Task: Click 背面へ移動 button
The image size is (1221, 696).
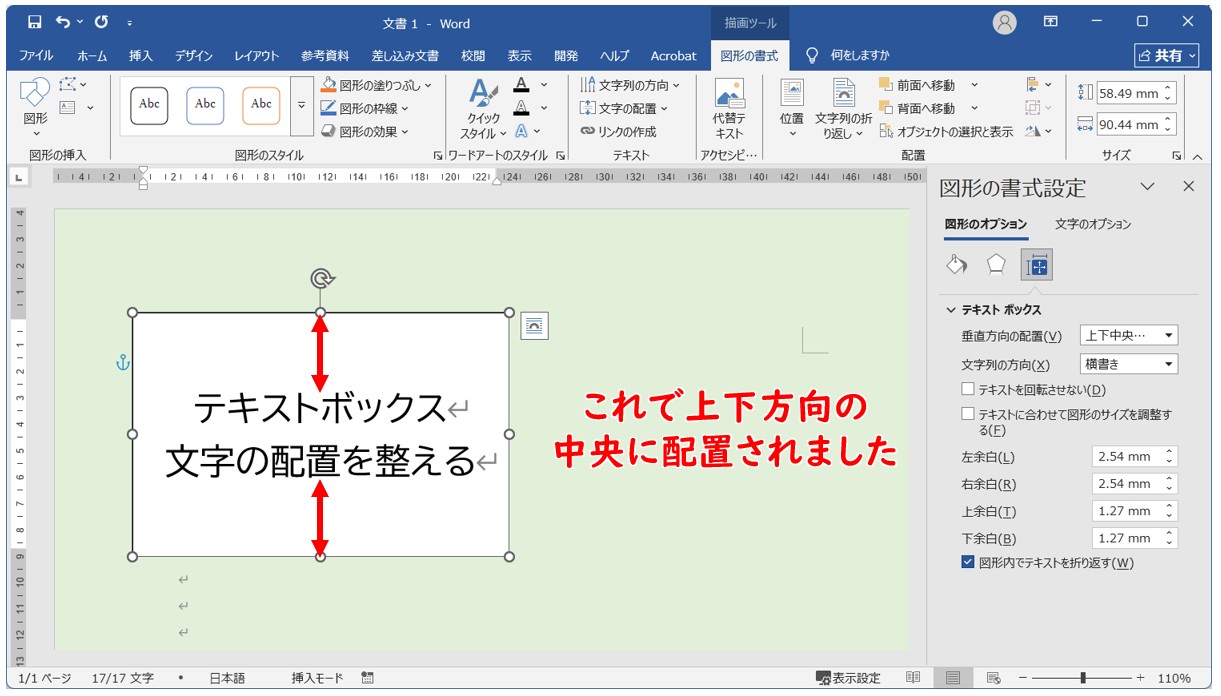Action: pyautogui.click(x=916, y=108)
